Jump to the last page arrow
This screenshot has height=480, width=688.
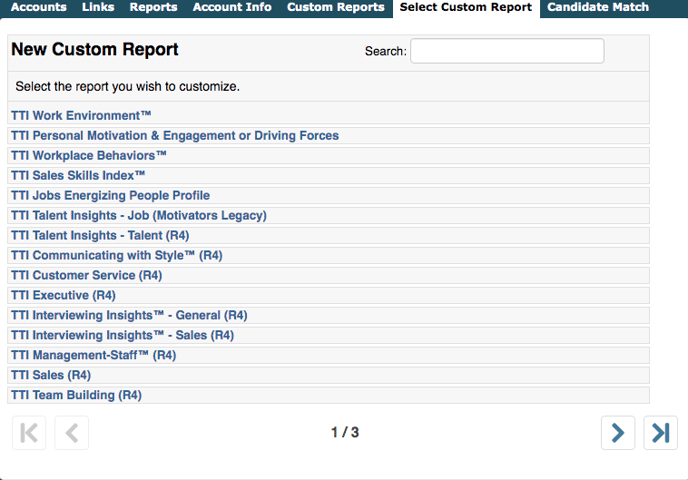click(660, 433)
